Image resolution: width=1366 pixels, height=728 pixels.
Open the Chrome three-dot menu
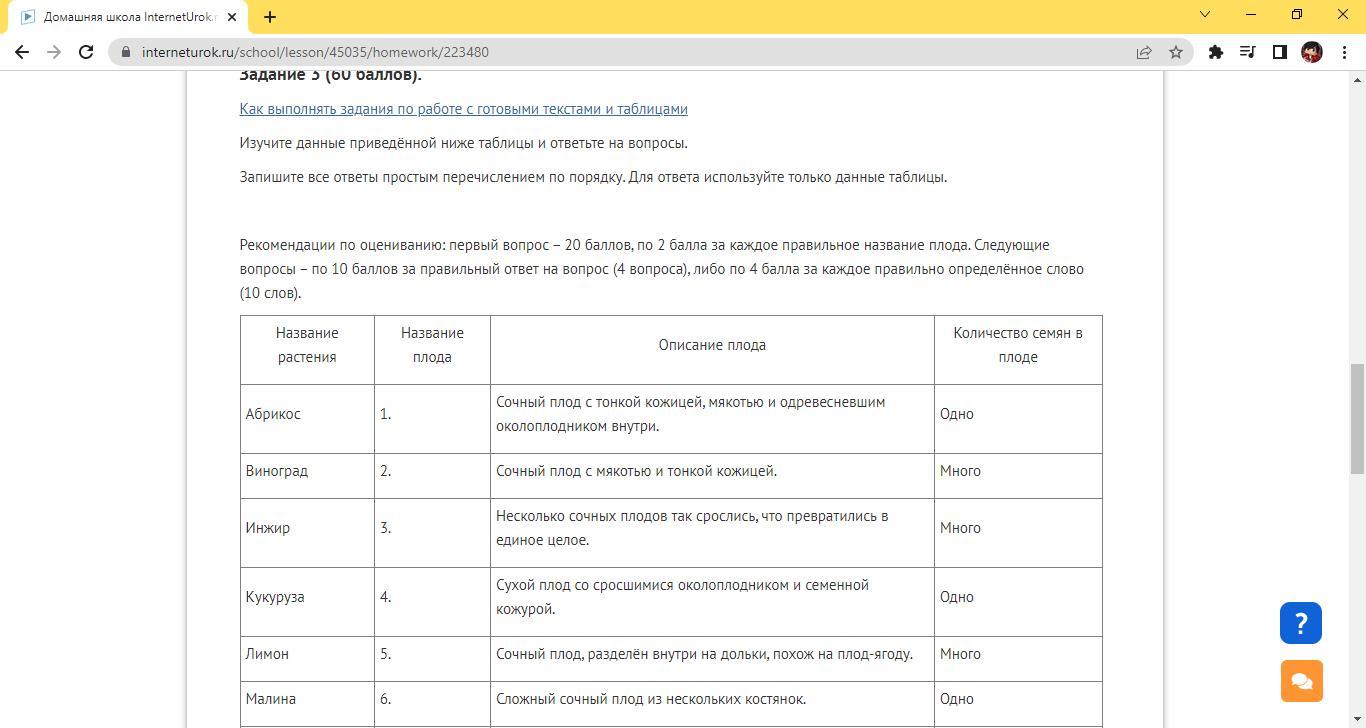[1344, 52]
